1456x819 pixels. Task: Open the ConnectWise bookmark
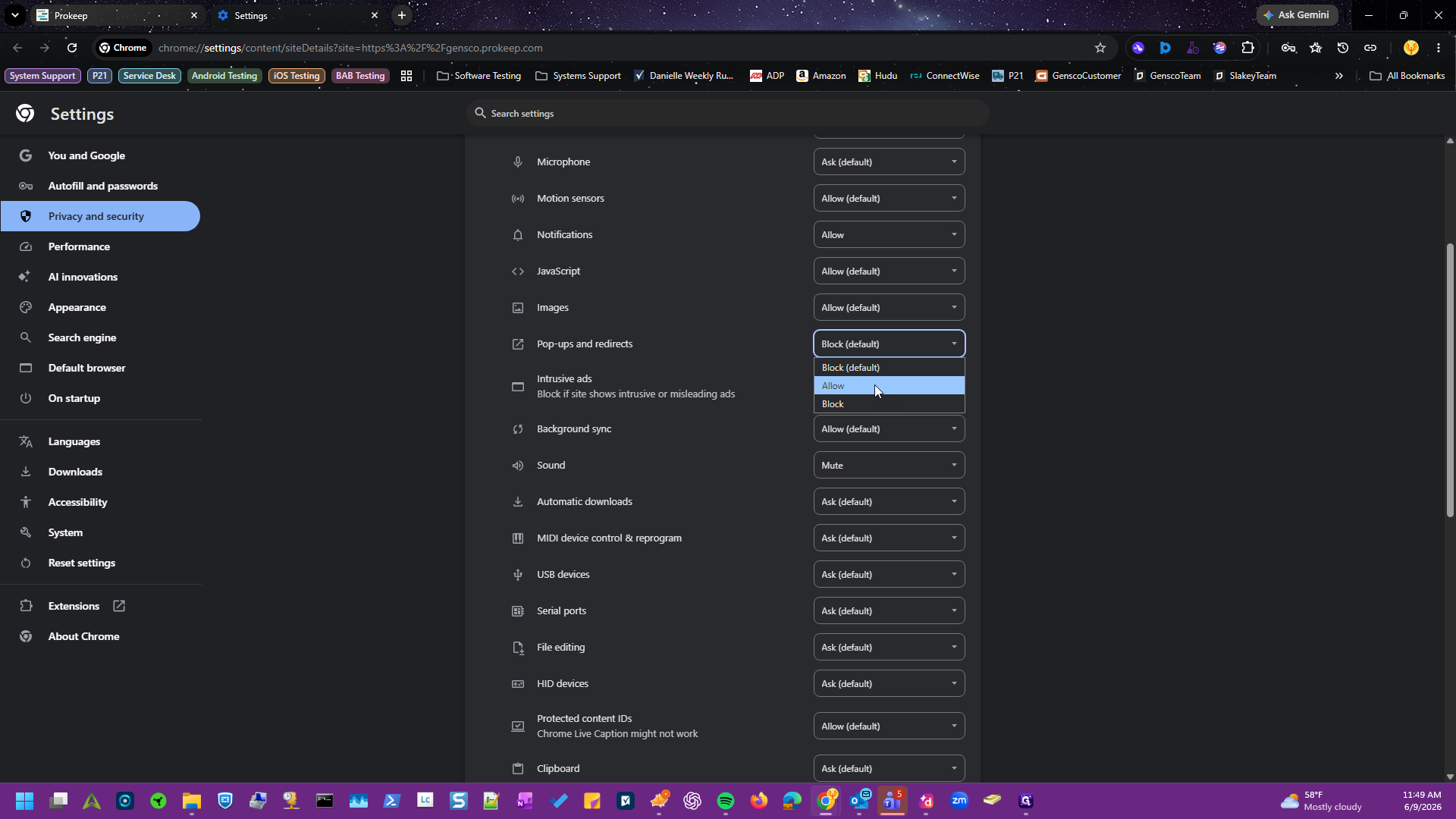945,76
